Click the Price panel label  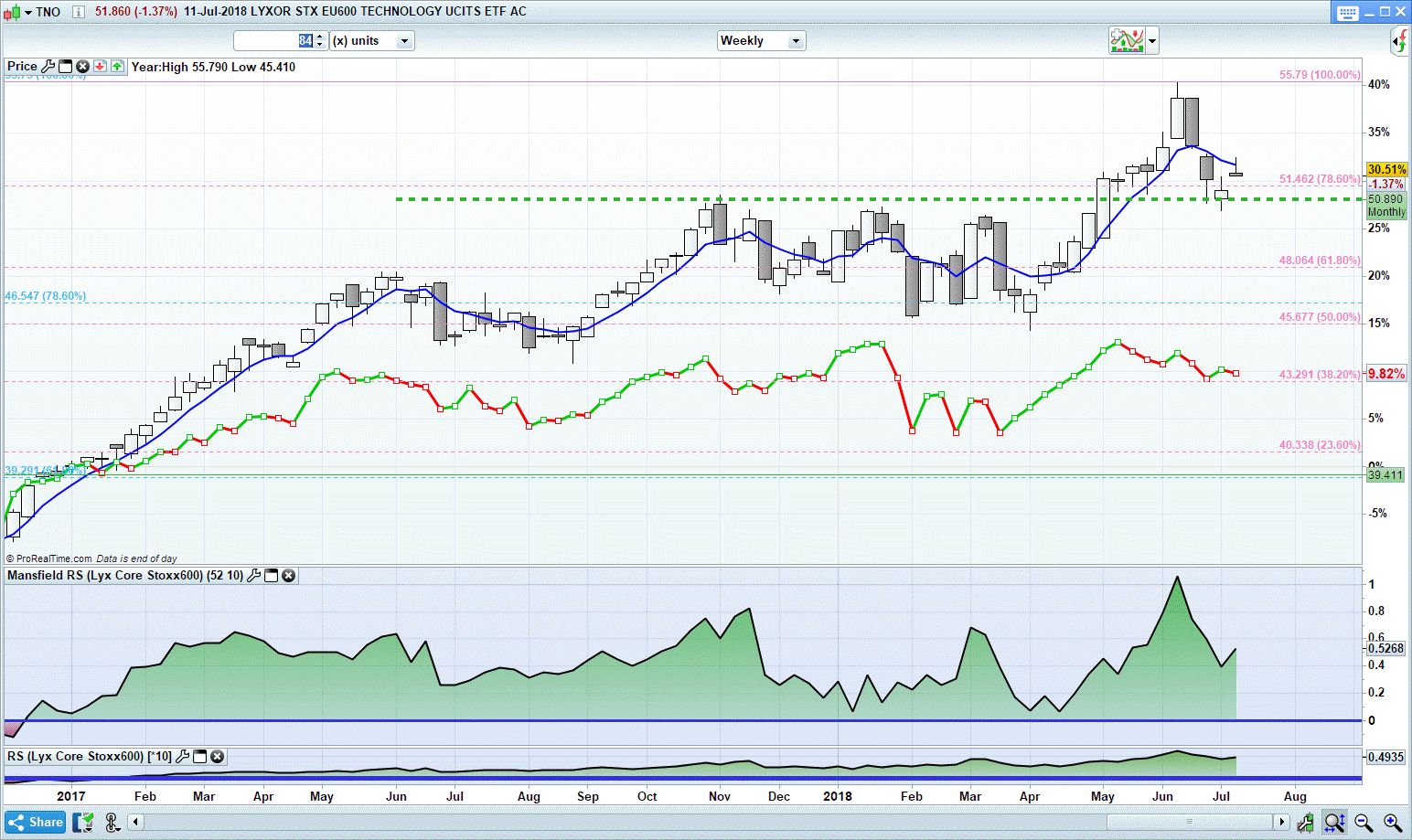pyautogui.click(x=22, y=66)
